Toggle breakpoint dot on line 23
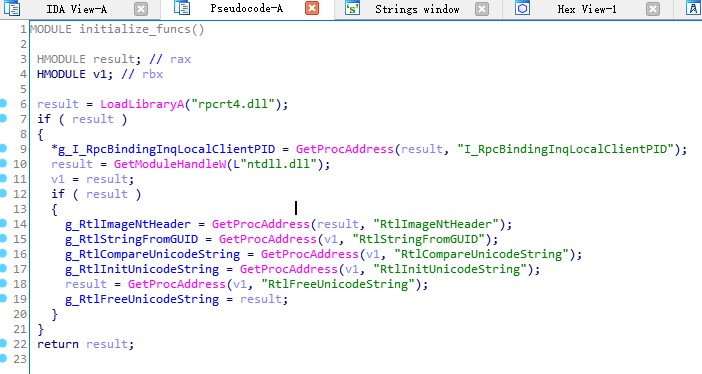The width and height of the screenshot is (702, 374). [3, 358]
